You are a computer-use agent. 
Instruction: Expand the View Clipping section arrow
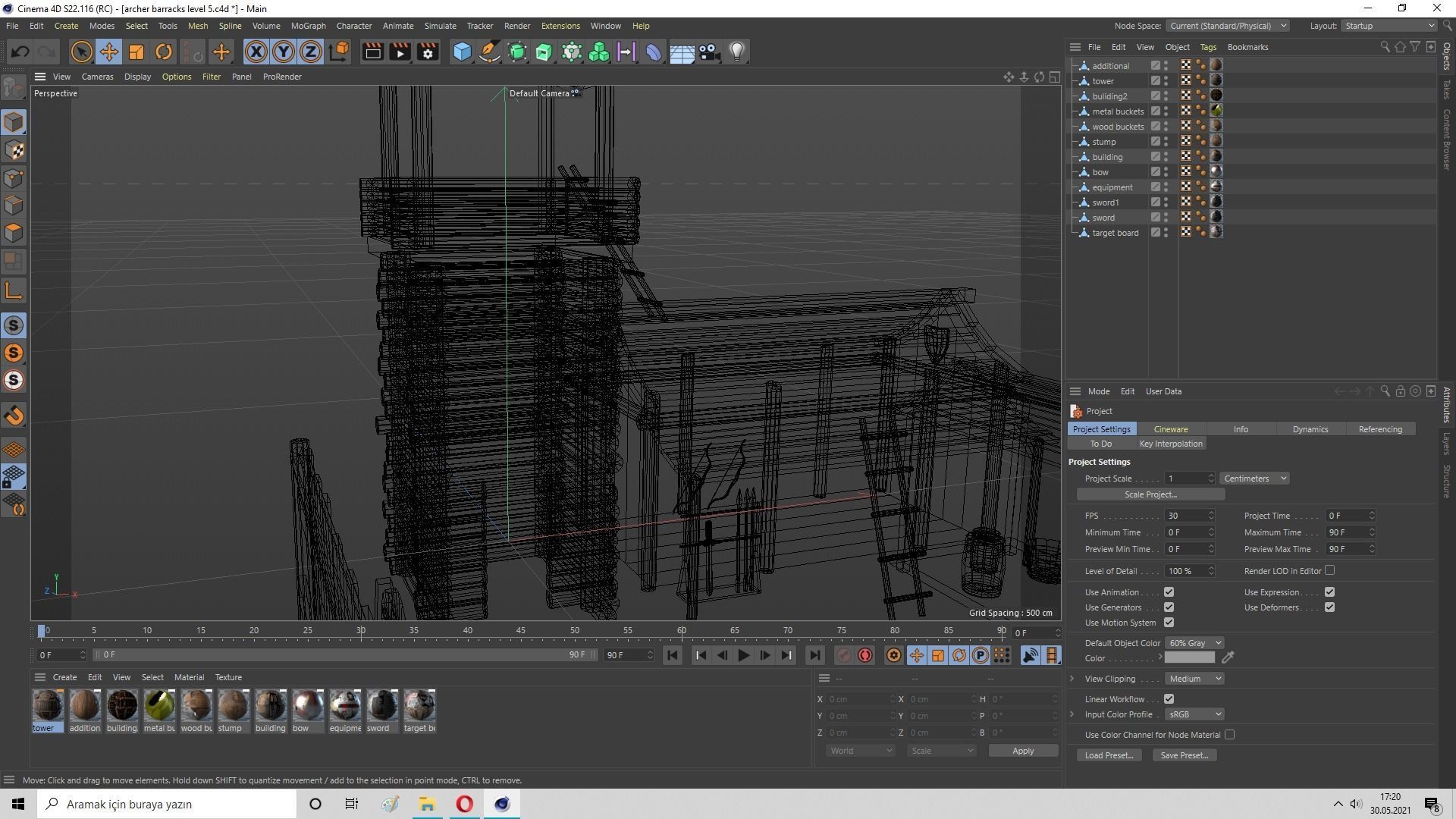click(1072, 679)
